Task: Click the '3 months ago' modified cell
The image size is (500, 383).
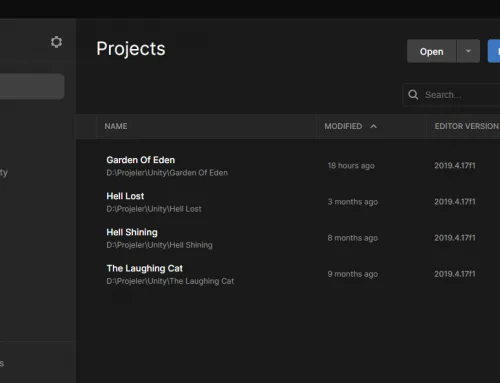Action: pyautogui.click(x=353, y=202)
